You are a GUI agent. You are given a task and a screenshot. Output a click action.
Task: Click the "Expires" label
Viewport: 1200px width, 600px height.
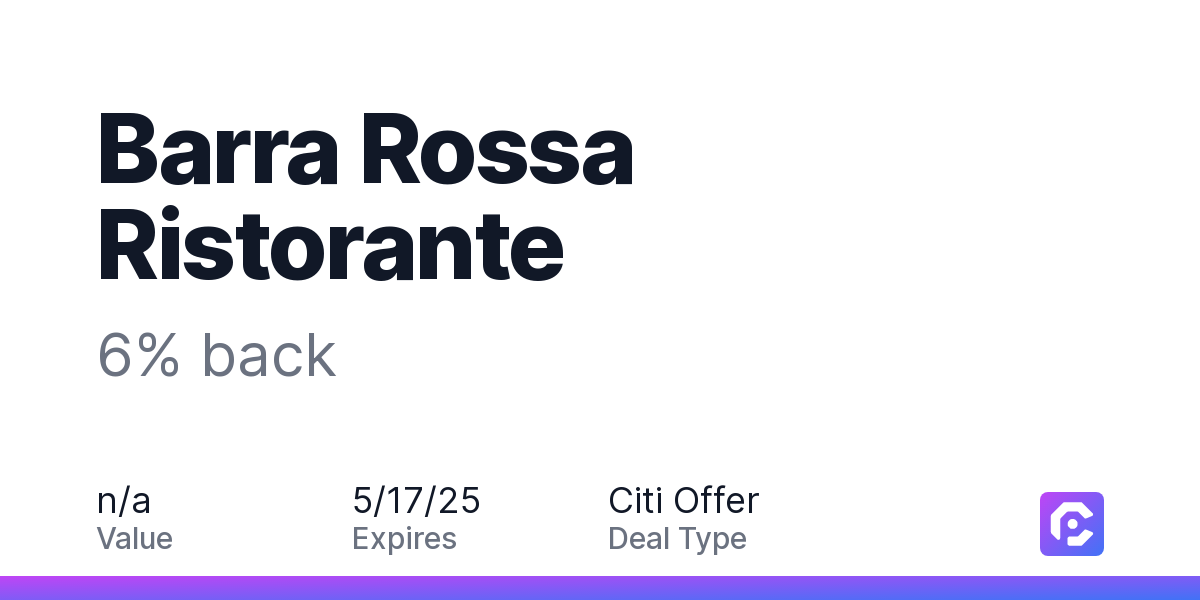point(404,539)
